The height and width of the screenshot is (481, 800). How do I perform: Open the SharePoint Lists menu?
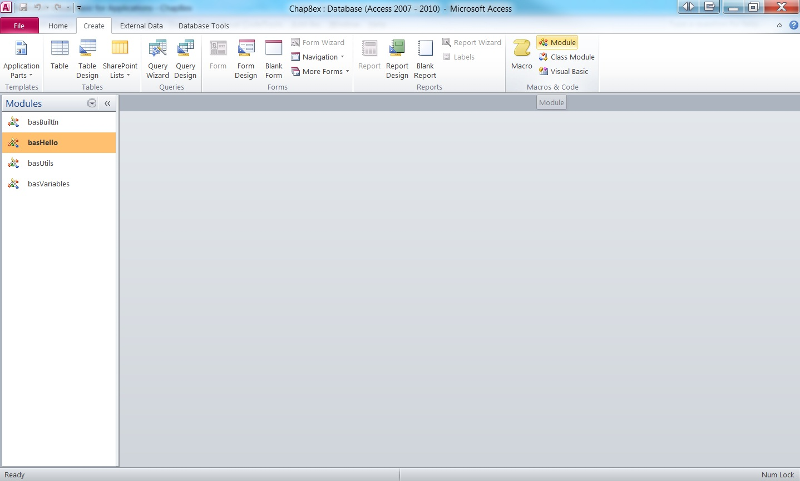pos(120,59)
